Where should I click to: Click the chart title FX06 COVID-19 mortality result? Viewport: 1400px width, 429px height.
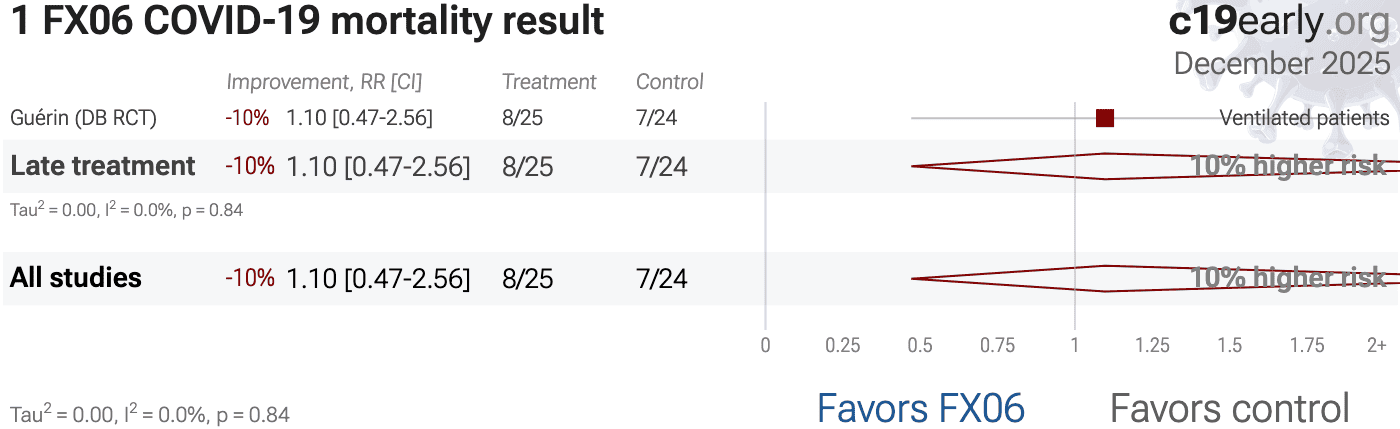(307, 22)
